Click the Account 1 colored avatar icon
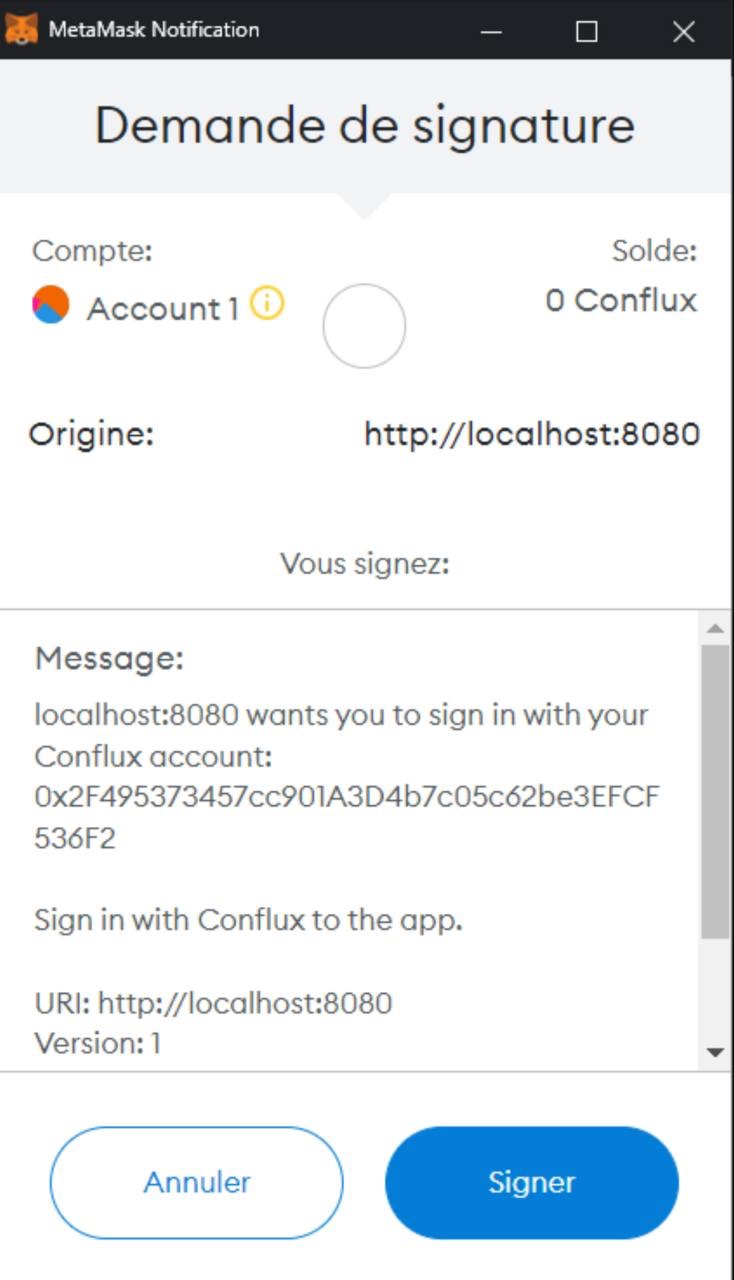The width and height of the screenshot is (734, 1280). pos(51,304)
